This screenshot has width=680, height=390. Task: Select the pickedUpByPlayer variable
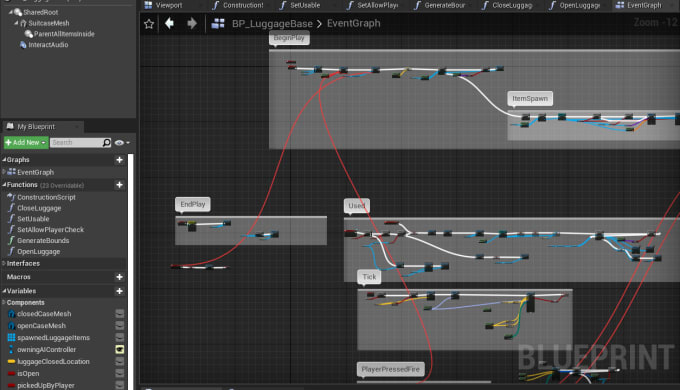[46, 385]
